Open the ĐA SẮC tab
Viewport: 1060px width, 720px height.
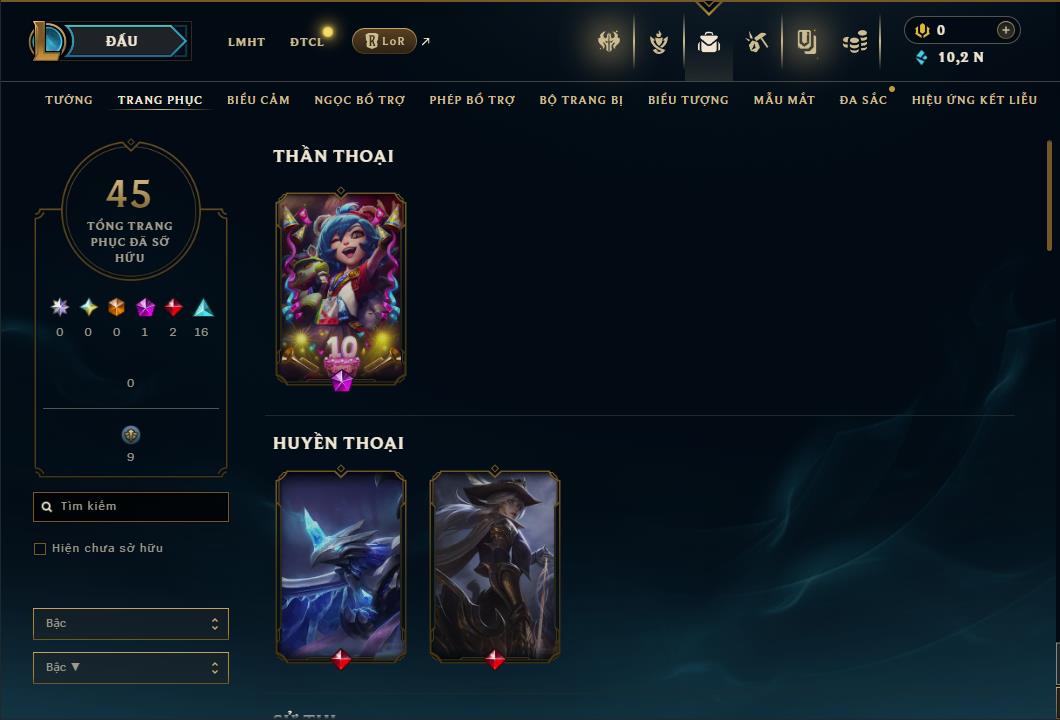863,100
